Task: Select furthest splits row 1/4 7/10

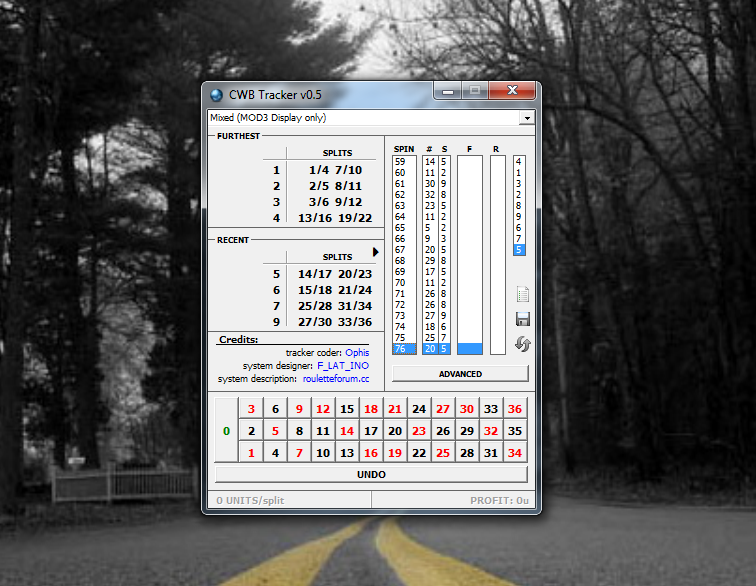Action: coord(335,170)
